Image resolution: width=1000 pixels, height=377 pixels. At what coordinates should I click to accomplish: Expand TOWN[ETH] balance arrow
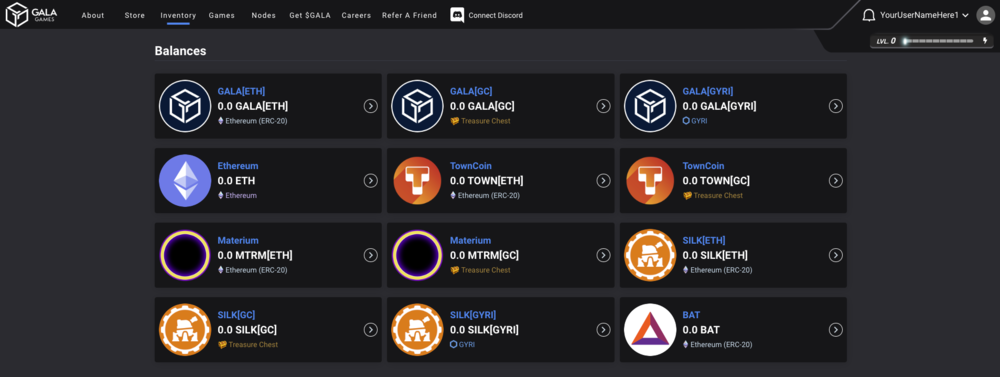[603, 181]
